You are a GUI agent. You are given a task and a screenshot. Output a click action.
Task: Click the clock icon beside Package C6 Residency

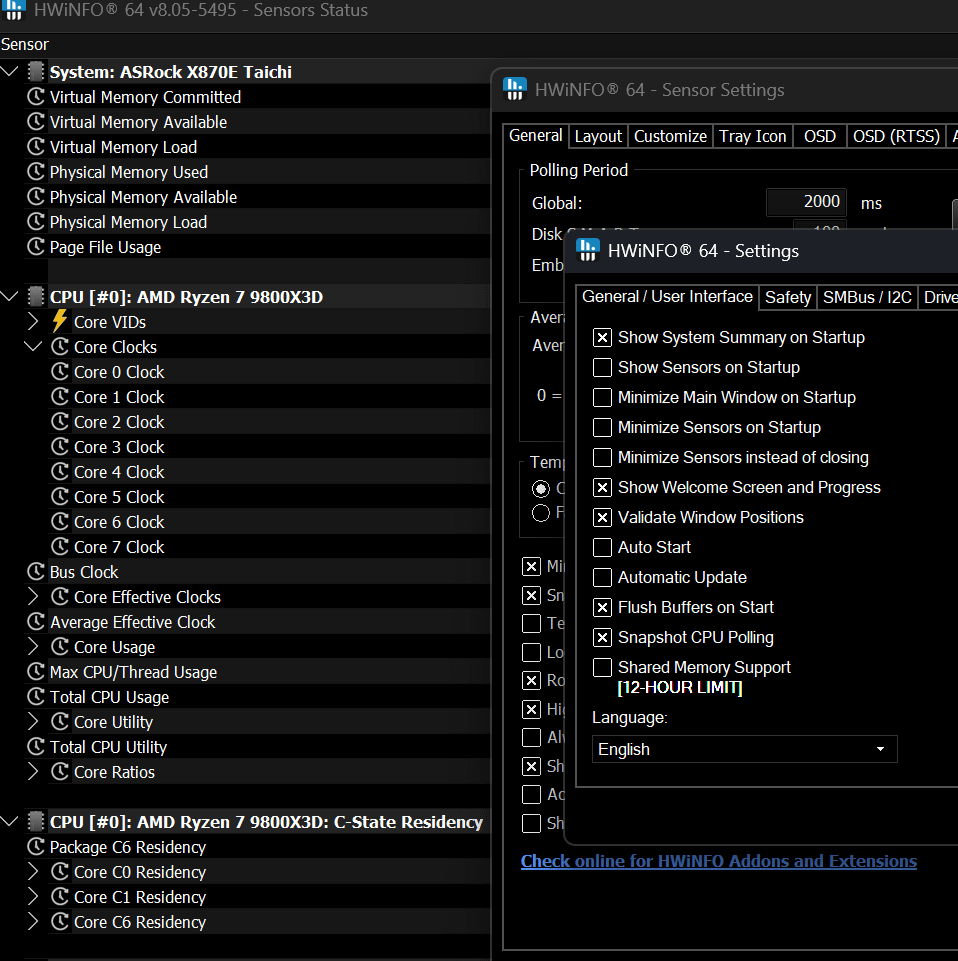click(x=36, y=847)
